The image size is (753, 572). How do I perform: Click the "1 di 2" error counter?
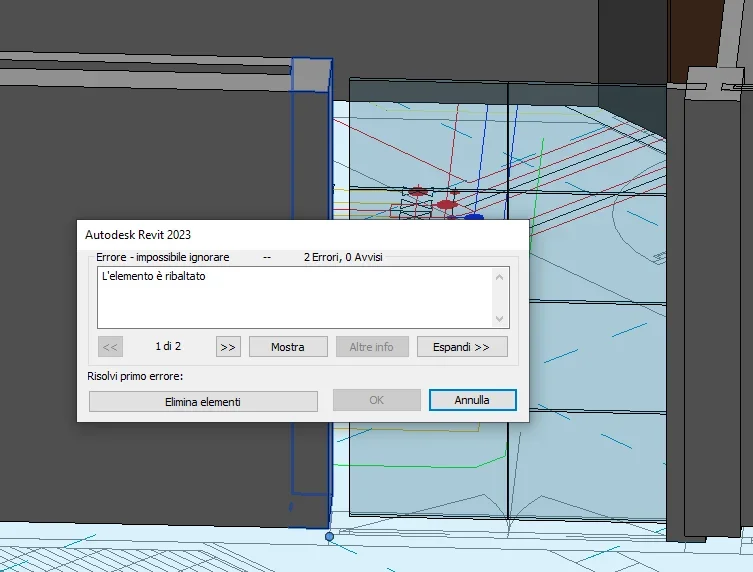(168, 346)
